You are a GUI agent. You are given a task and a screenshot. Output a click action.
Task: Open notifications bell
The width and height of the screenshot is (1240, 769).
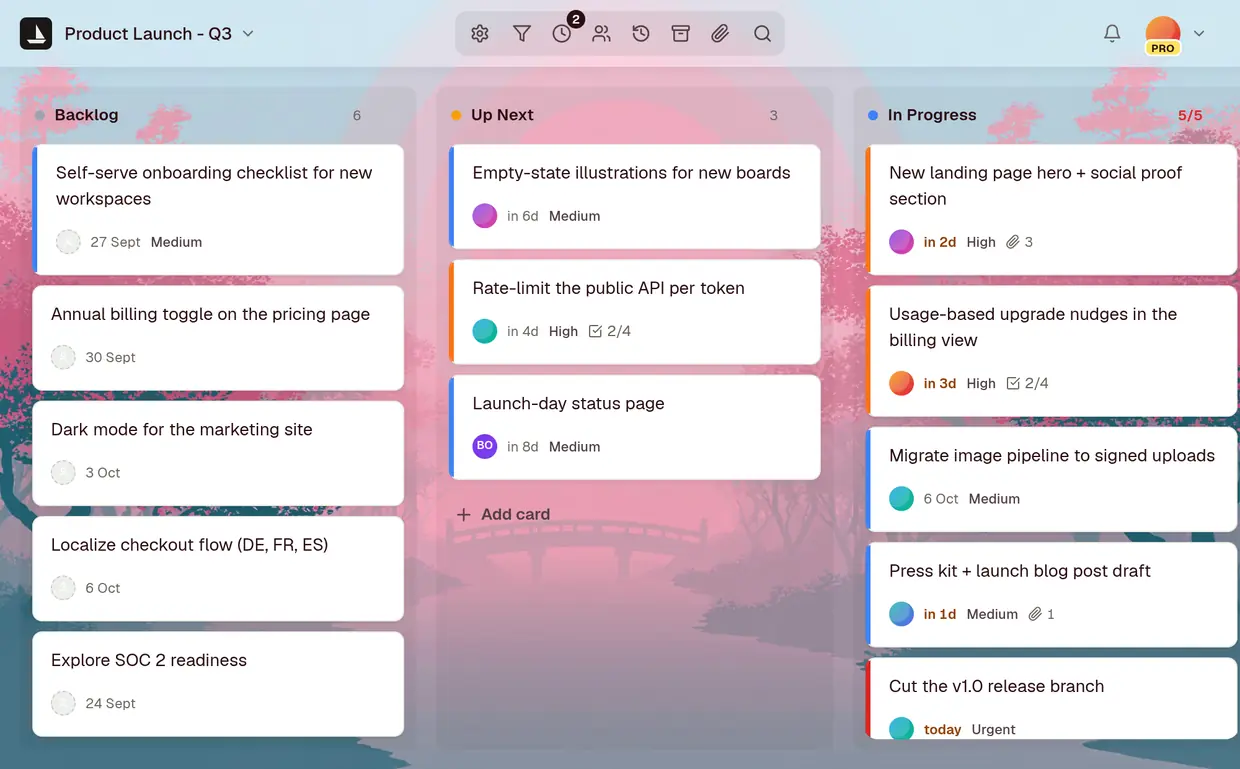1112,34
